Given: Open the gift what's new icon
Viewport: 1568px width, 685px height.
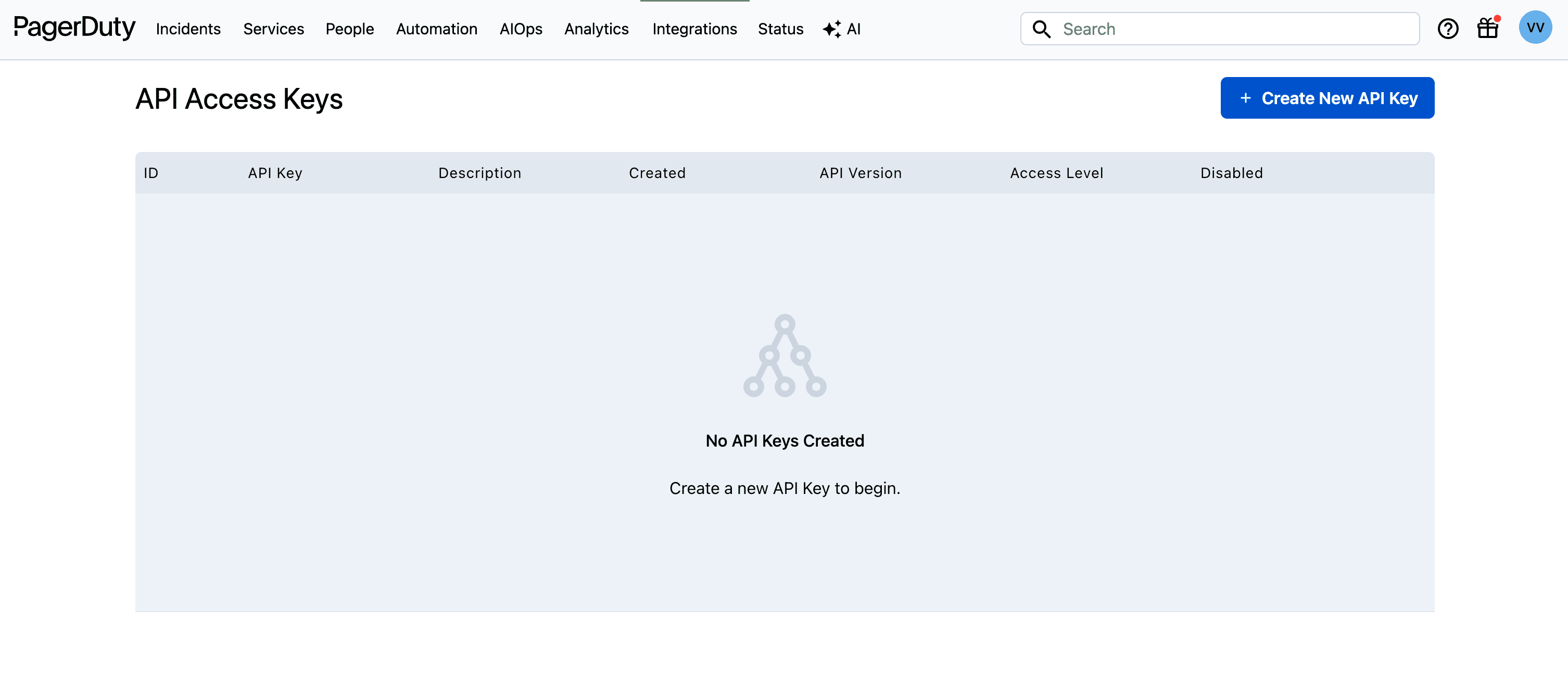Looking at the screenshot, I should coord(1488,28).
